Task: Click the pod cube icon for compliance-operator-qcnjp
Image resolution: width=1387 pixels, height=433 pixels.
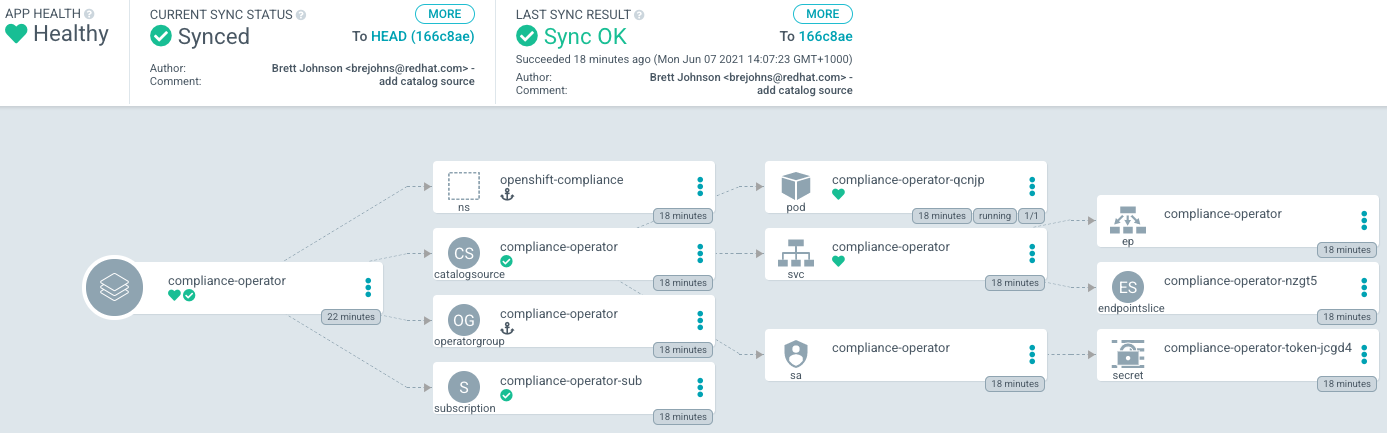Action: tap(796, 186)
